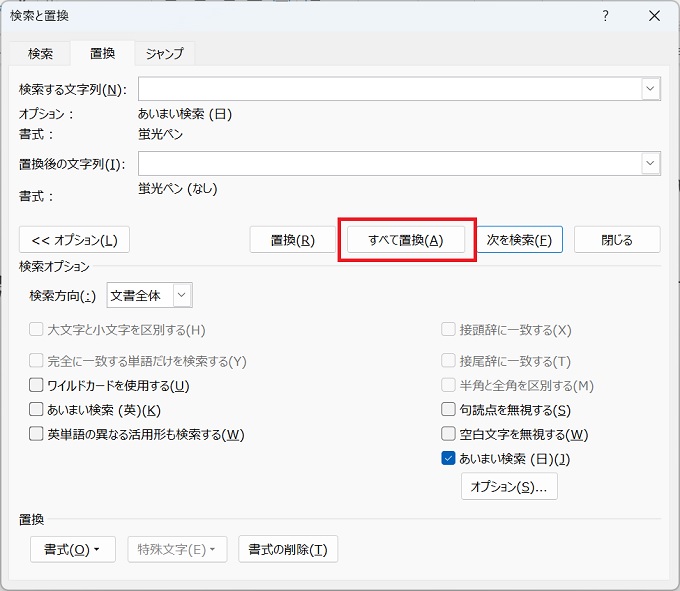Click the 書式の削除(T) button

pos(288,549)
